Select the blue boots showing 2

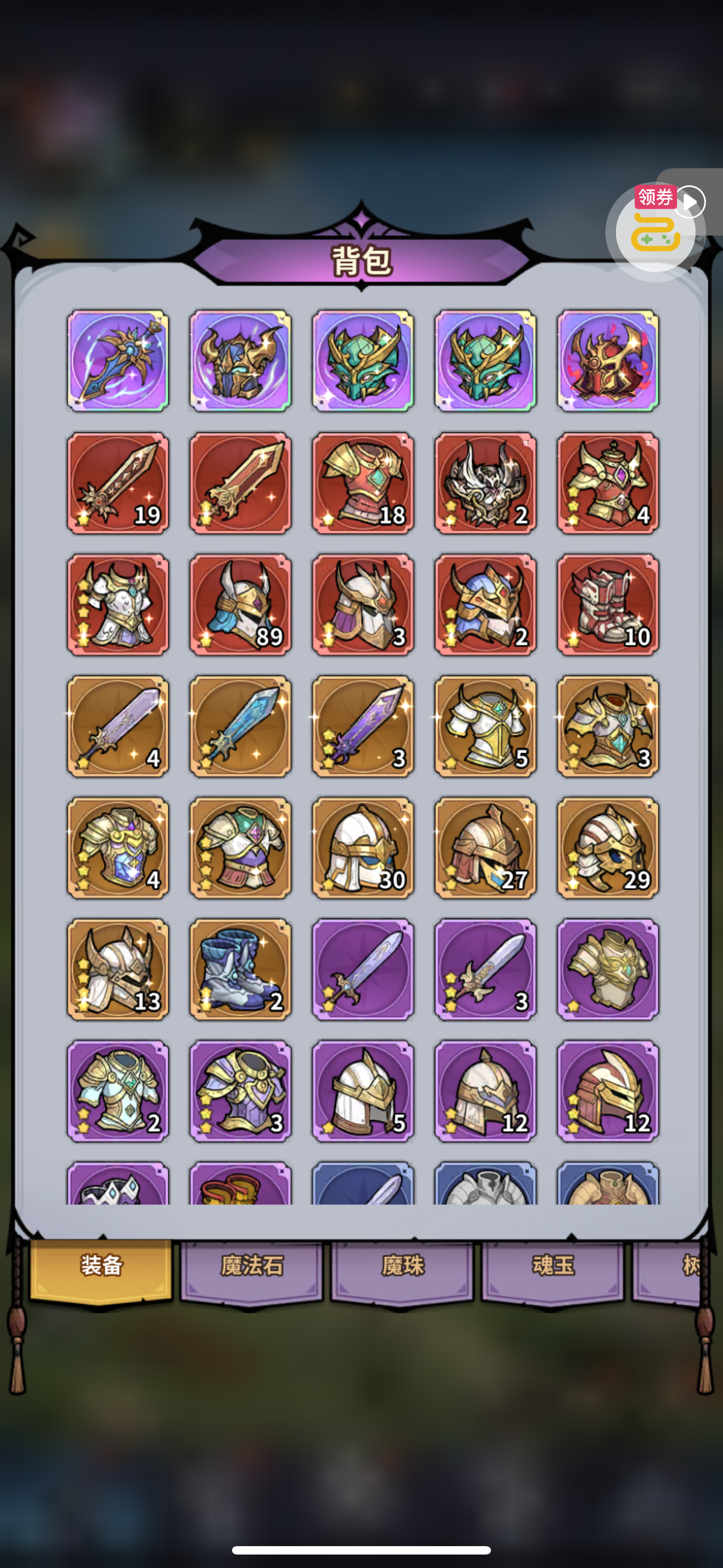pyautogui.click(x=240, y=970)
